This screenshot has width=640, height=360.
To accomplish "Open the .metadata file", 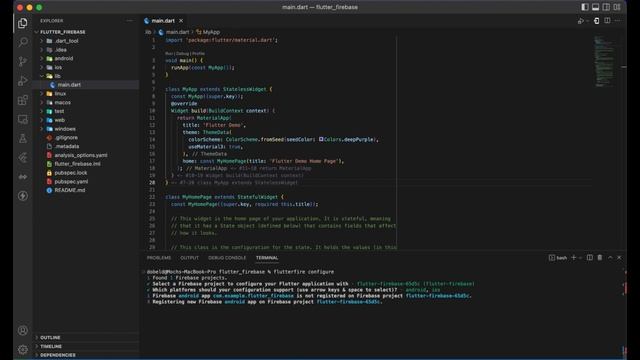I will tap(67, 146).
